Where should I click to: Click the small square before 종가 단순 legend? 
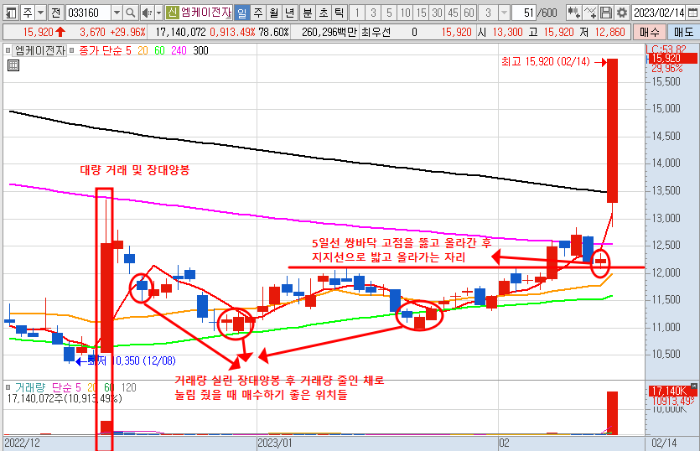click(x=72, y=51)
